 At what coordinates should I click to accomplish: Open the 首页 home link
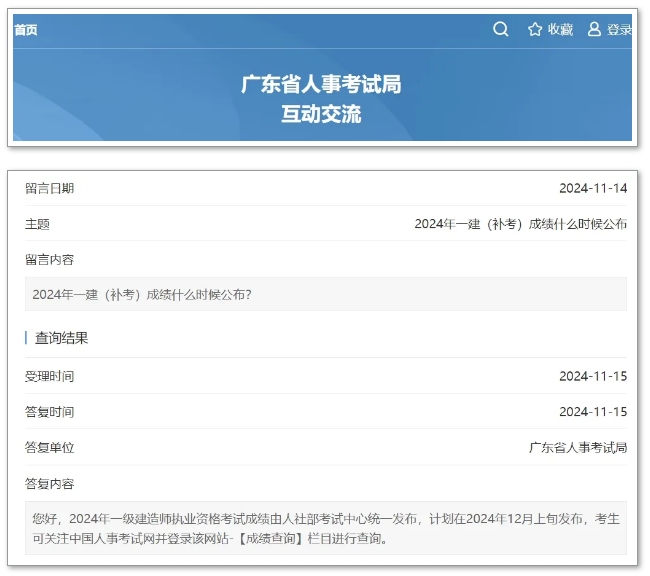pos(26,30)
